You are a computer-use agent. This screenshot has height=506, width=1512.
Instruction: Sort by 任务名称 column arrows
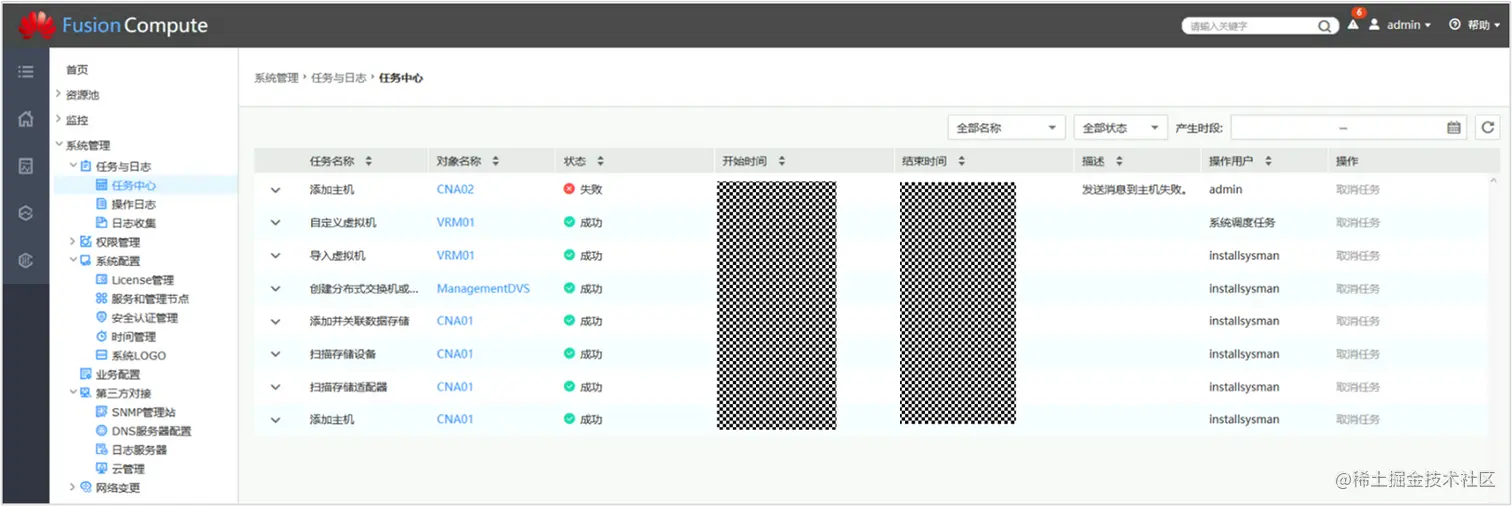coord(368,161)
